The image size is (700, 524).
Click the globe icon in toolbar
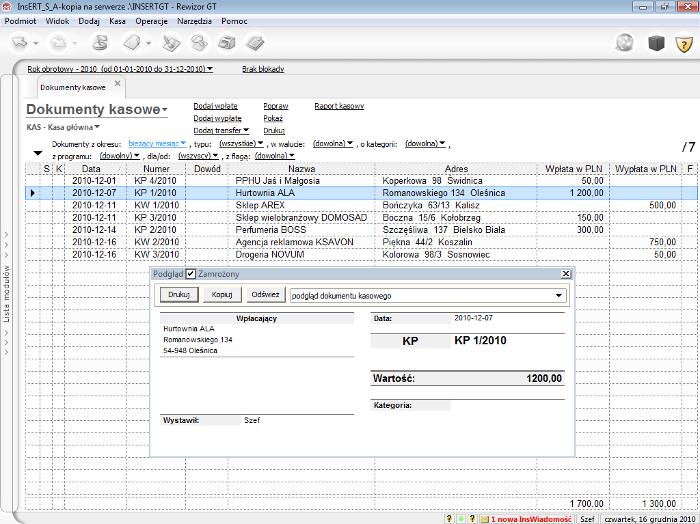(624, 43)
